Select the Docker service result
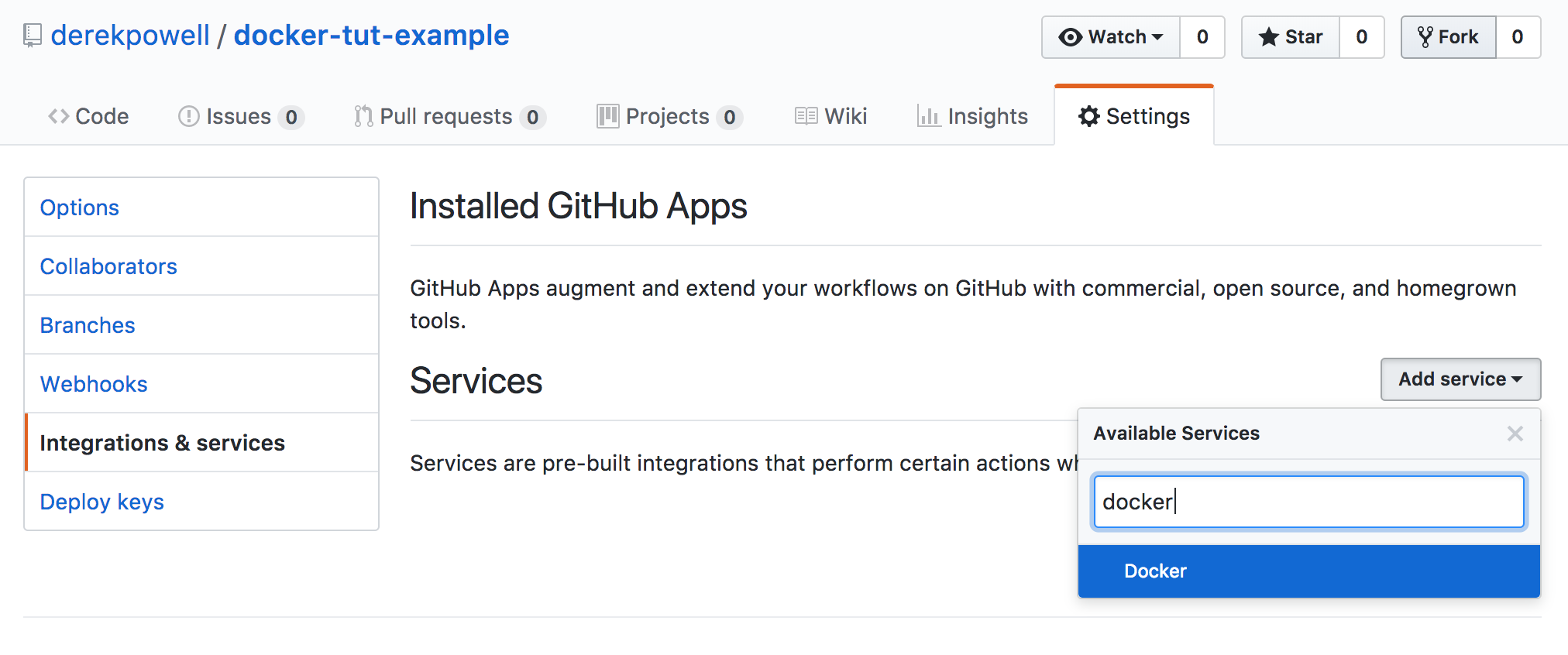Image resolution: width=1568 pixels, height=655 pixels. (1308, 571)
